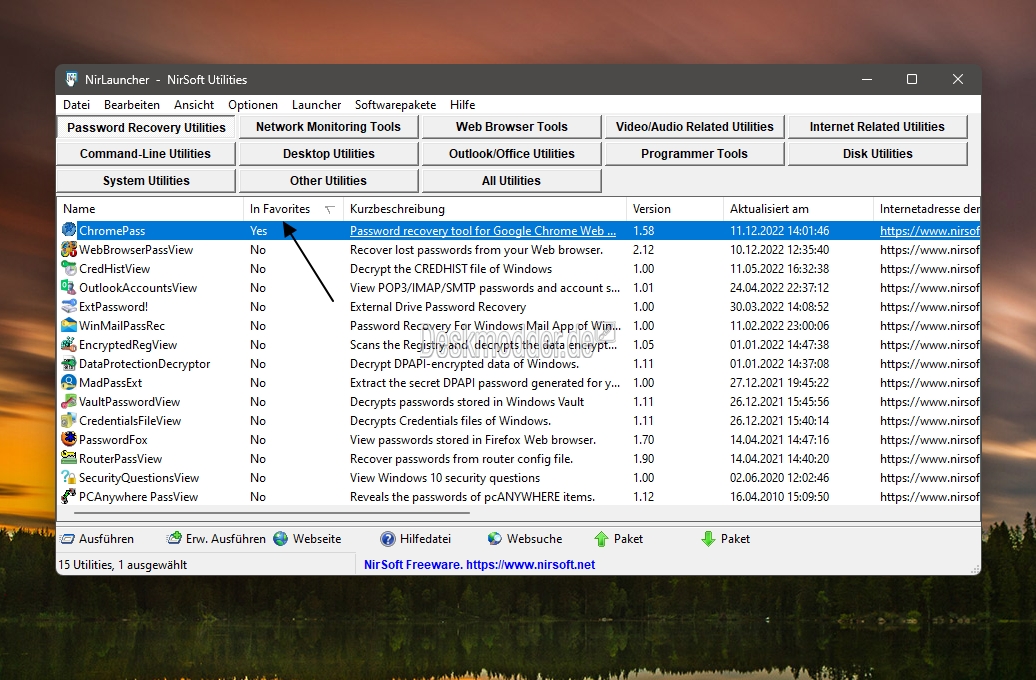The height and width of the screenshot is (680, 1036).
Task: Open the Datei menu
Action: 77,105
